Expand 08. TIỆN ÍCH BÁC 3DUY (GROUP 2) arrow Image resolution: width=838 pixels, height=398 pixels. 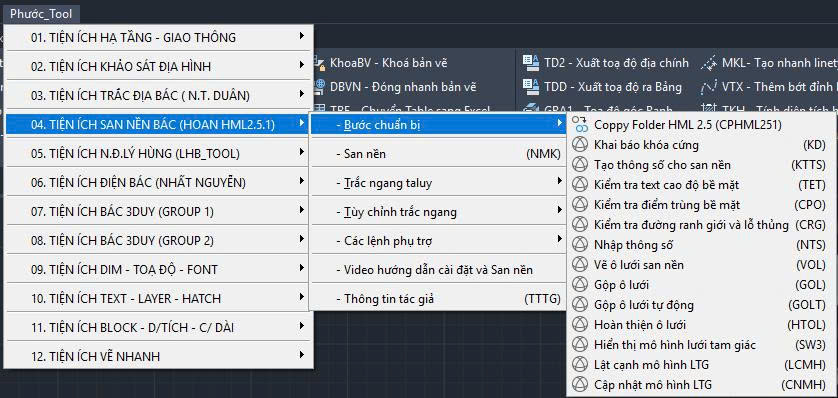point(302,239)
